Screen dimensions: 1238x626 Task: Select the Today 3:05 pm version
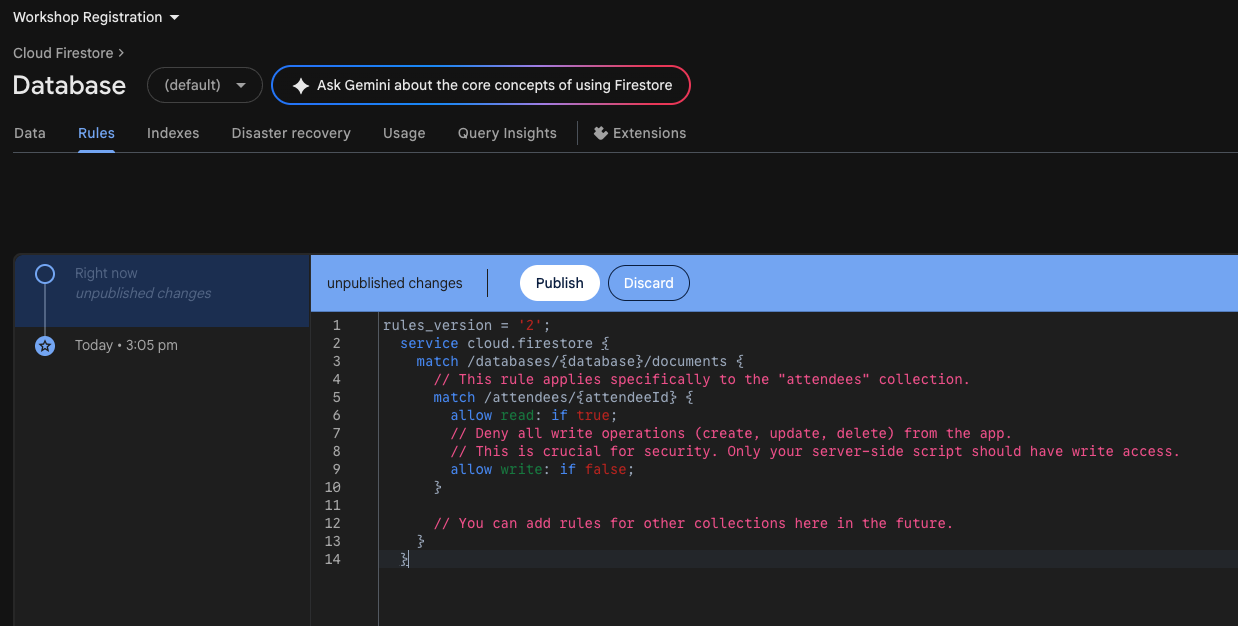click(126, 345)
